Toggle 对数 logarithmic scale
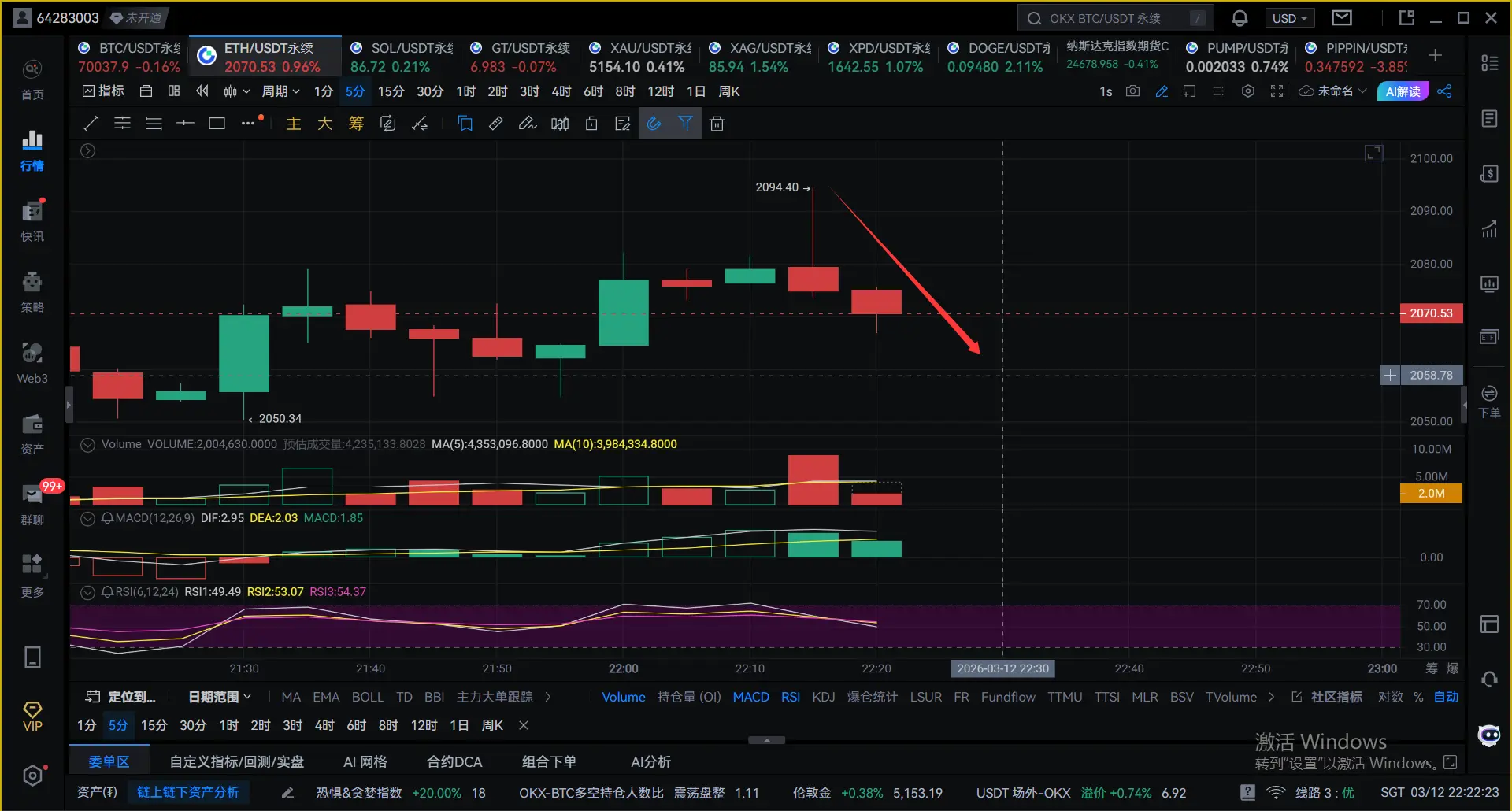 coord(1391,697)
